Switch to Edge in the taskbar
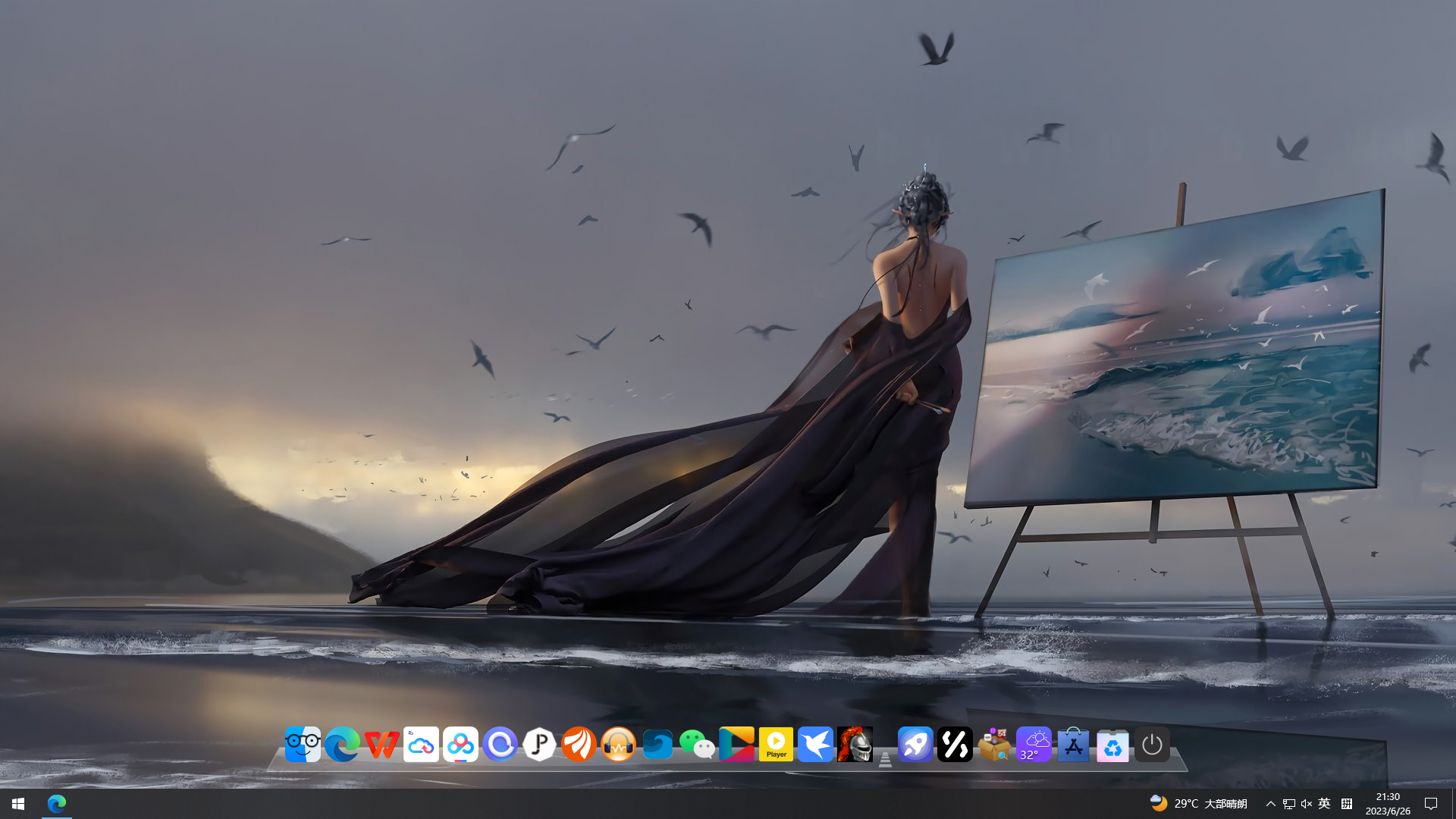 click(x=57, y=804)
